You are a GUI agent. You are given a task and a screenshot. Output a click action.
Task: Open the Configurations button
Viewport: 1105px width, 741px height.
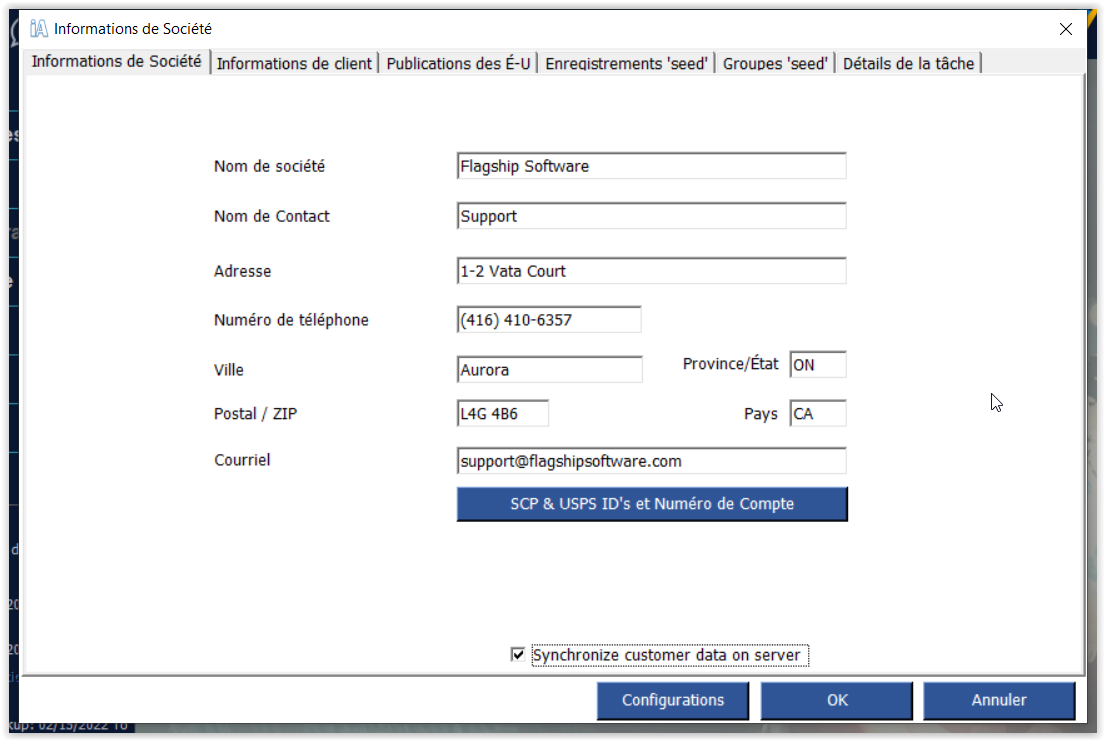pos(673,701)
